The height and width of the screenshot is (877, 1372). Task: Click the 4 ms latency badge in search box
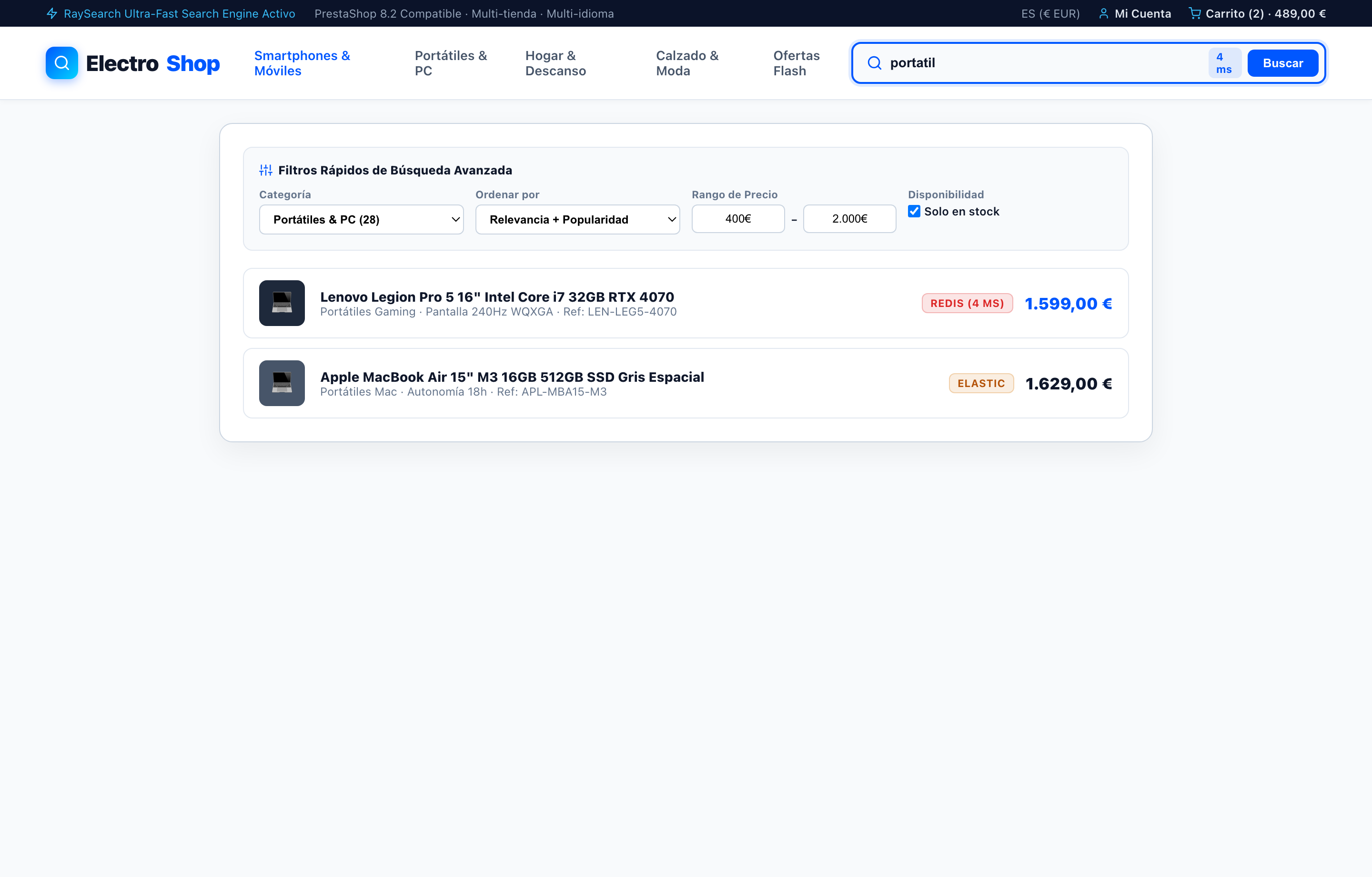coord(1224,63)
